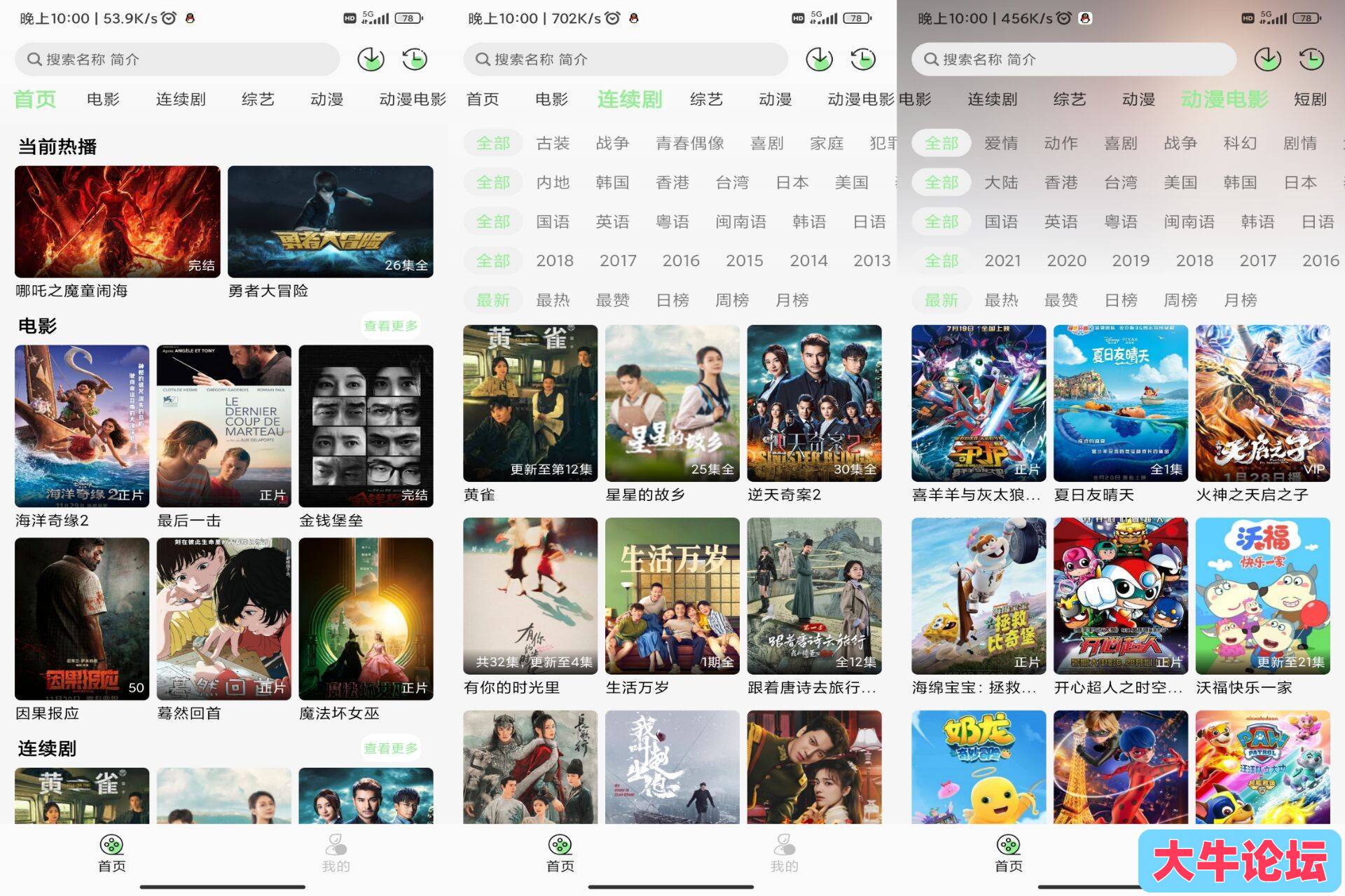Open 有你的时光里 series poster
The image size is (1345, 896).
[x=530, y=596]
